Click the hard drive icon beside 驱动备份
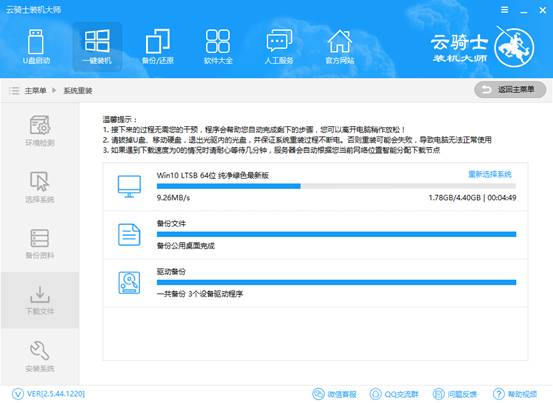Screen dimensions: 553x403 pyautogui.click(x=129, y=282)
